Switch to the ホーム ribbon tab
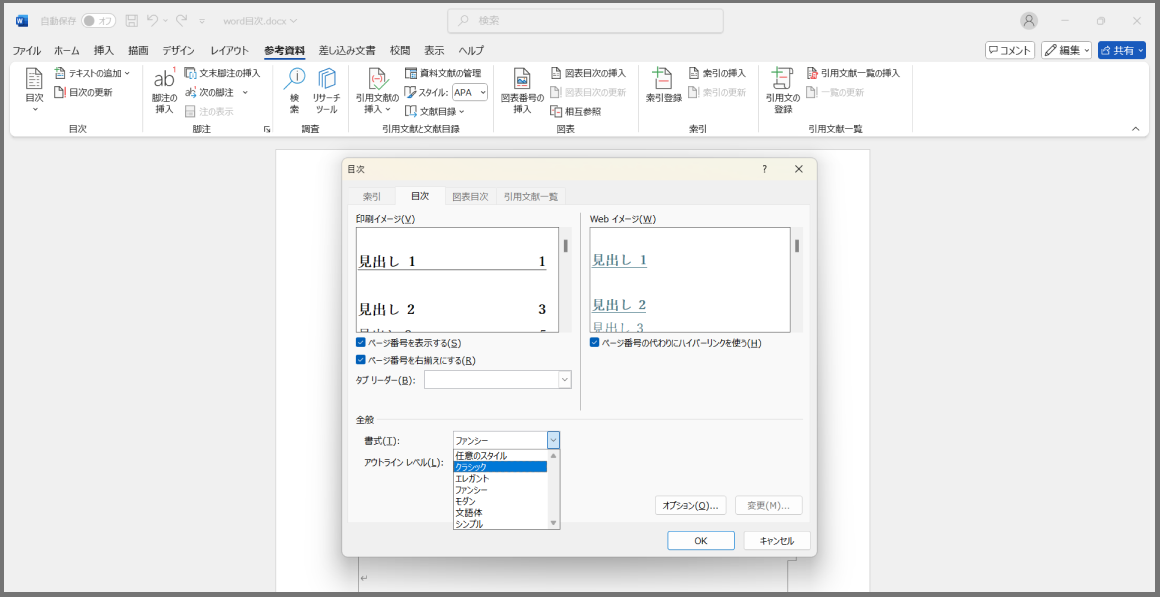The height and width of the screenshot is (597, 1160). pos(67,50)
